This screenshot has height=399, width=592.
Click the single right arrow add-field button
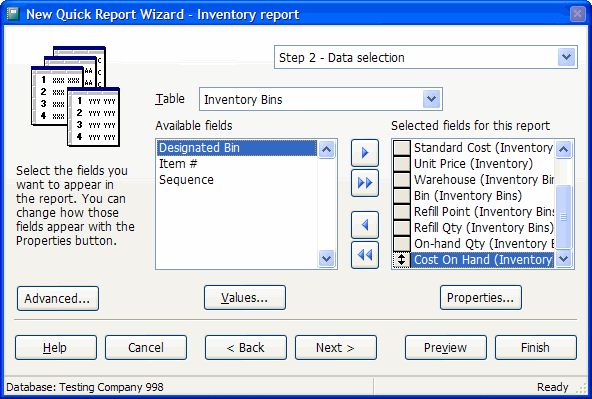click(365, 153)
